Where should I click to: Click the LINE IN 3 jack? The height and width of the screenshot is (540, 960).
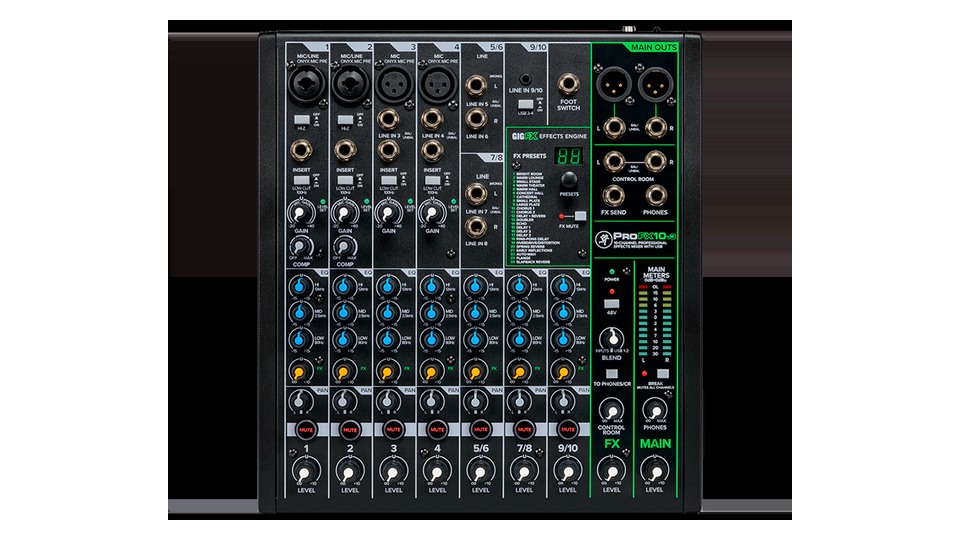coord(388,119)
